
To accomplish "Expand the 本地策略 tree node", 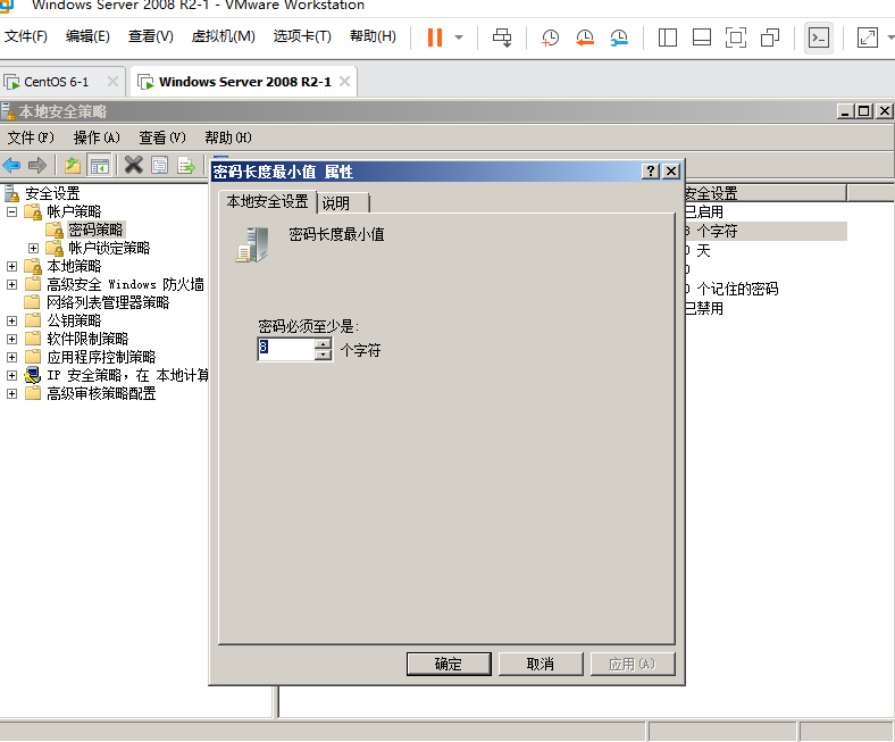I will pos(11,267).
